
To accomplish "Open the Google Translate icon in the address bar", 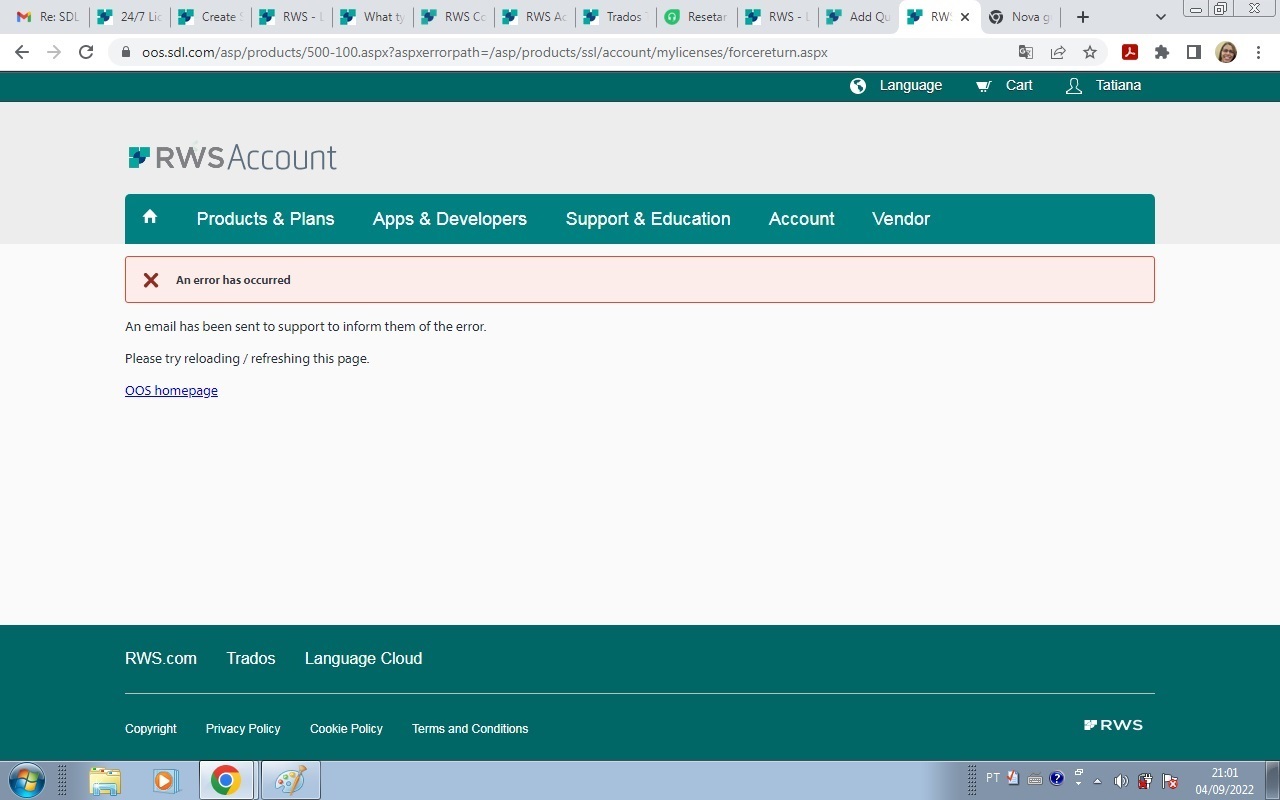I will (1025, 52).
